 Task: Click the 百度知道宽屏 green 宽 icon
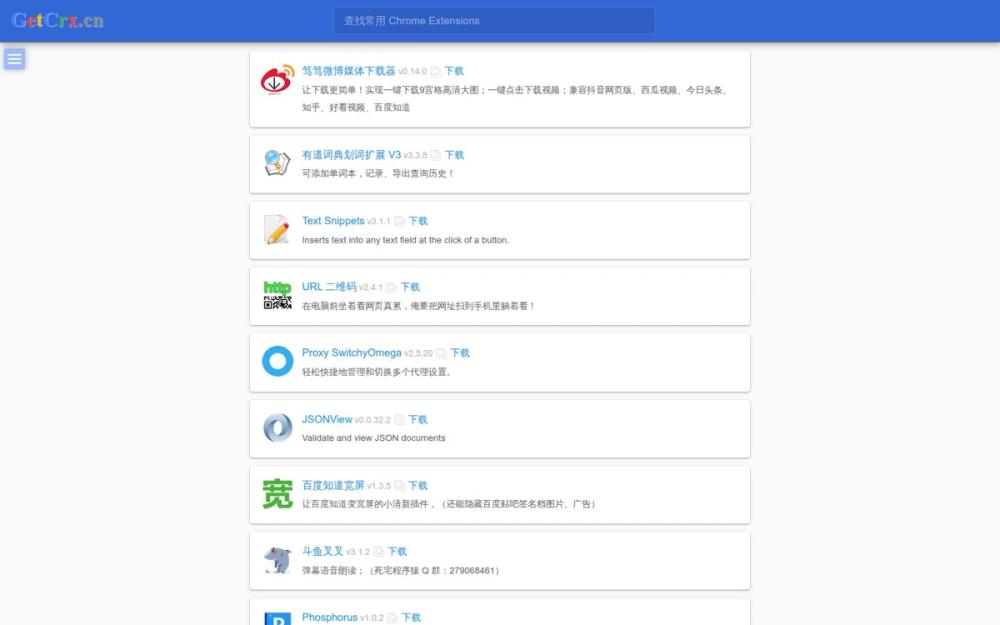point(275,493)
